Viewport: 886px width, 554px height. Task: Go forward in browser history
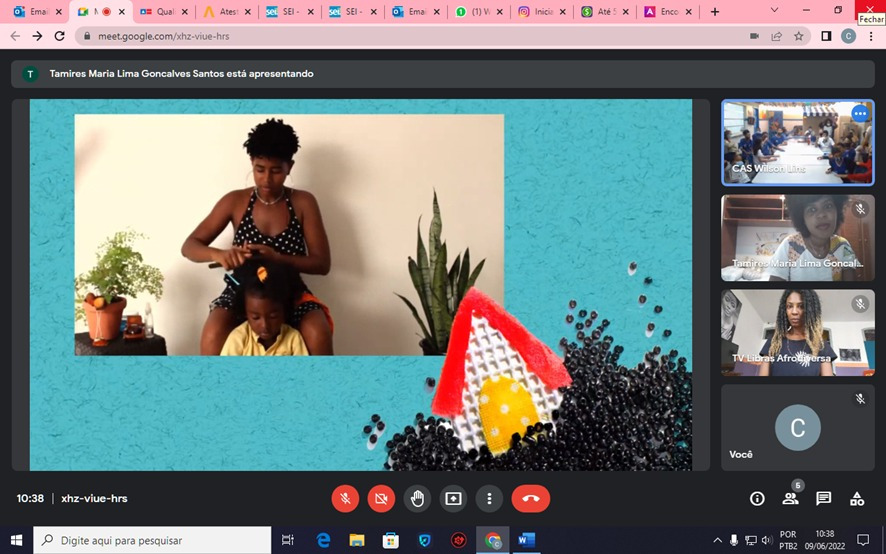(37, 36)
